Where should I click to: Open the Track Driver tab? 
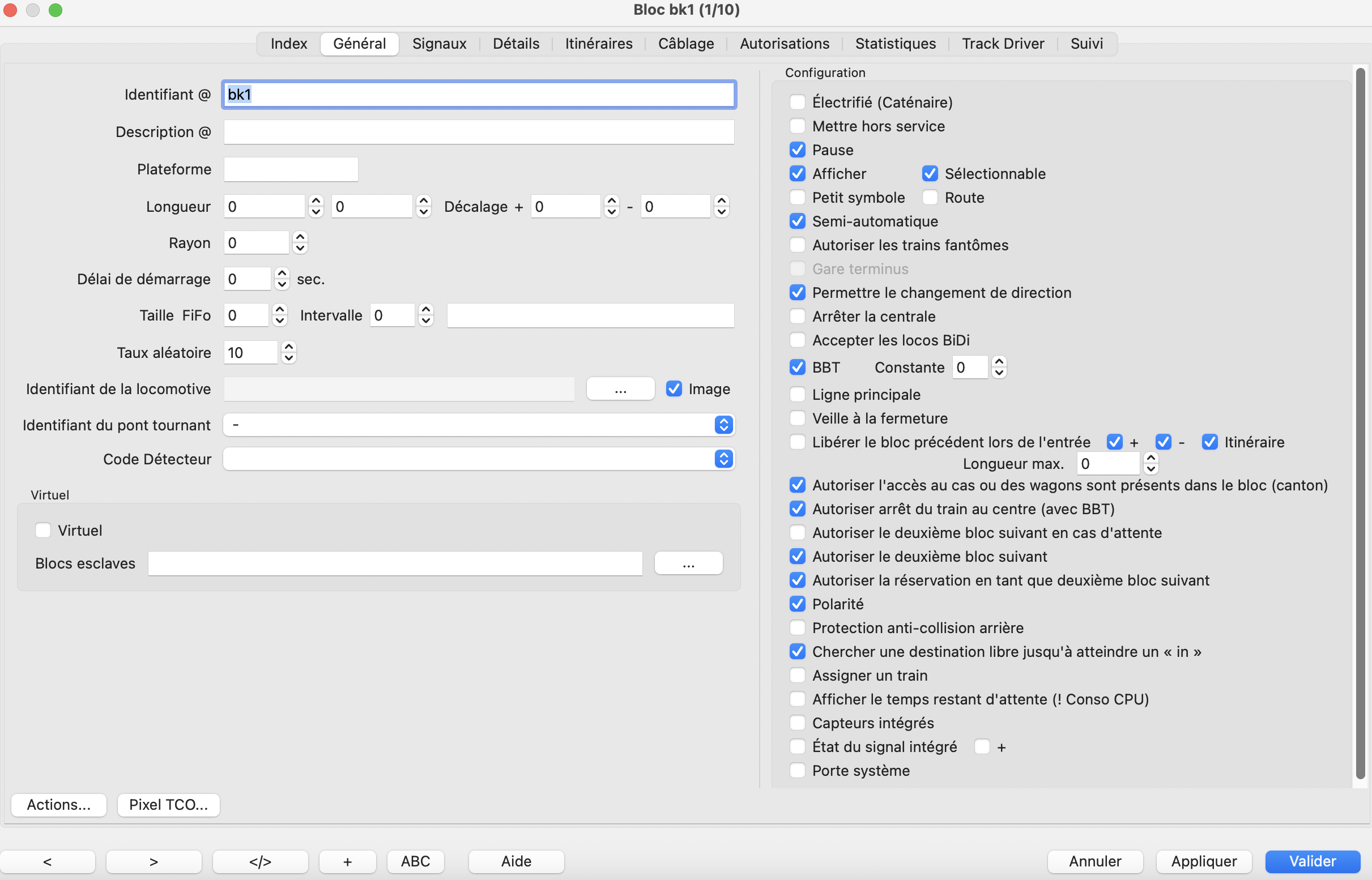[x=1003, y=44]
